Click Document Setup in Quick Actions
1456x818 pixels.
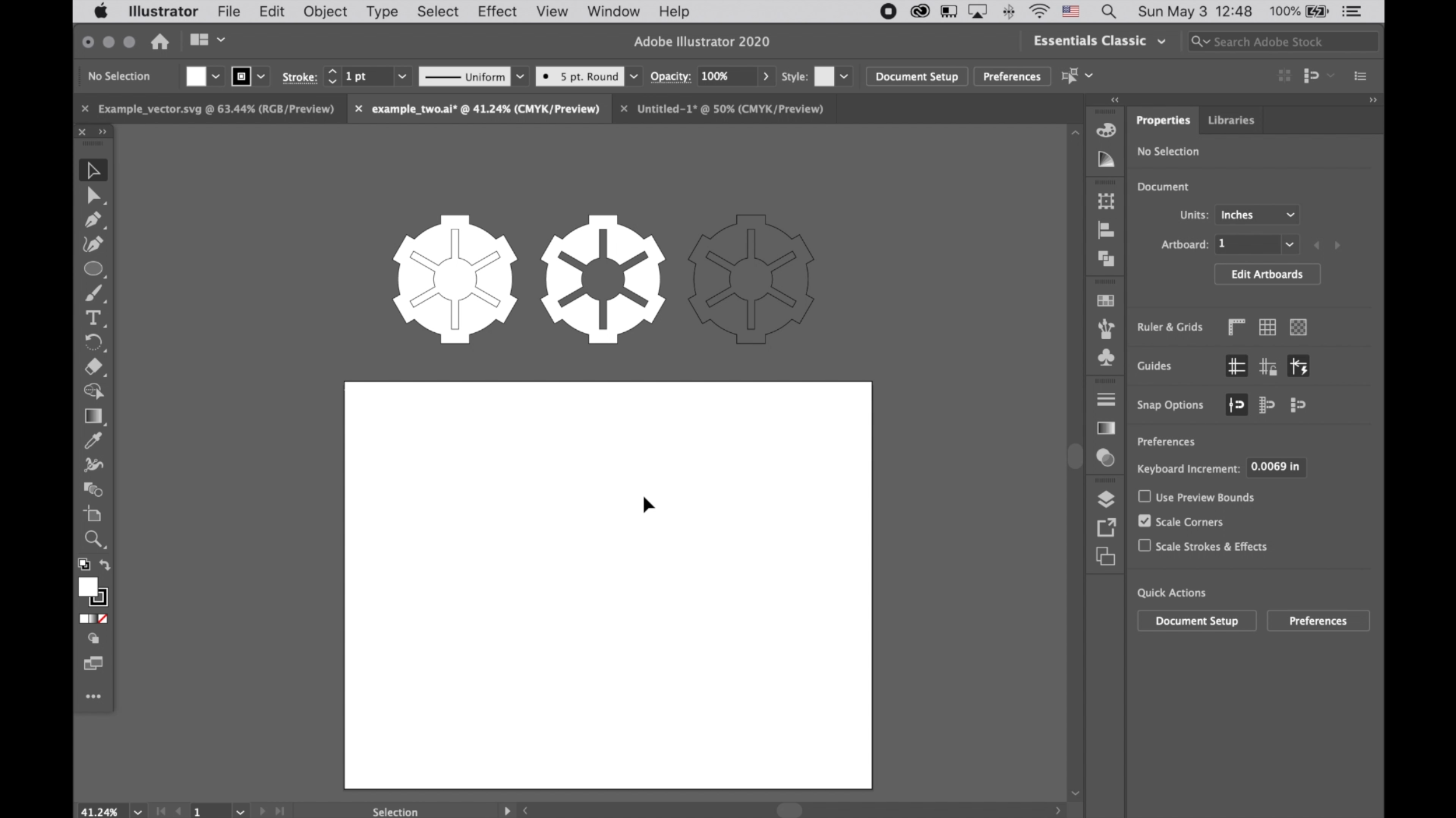[1196, 621]
